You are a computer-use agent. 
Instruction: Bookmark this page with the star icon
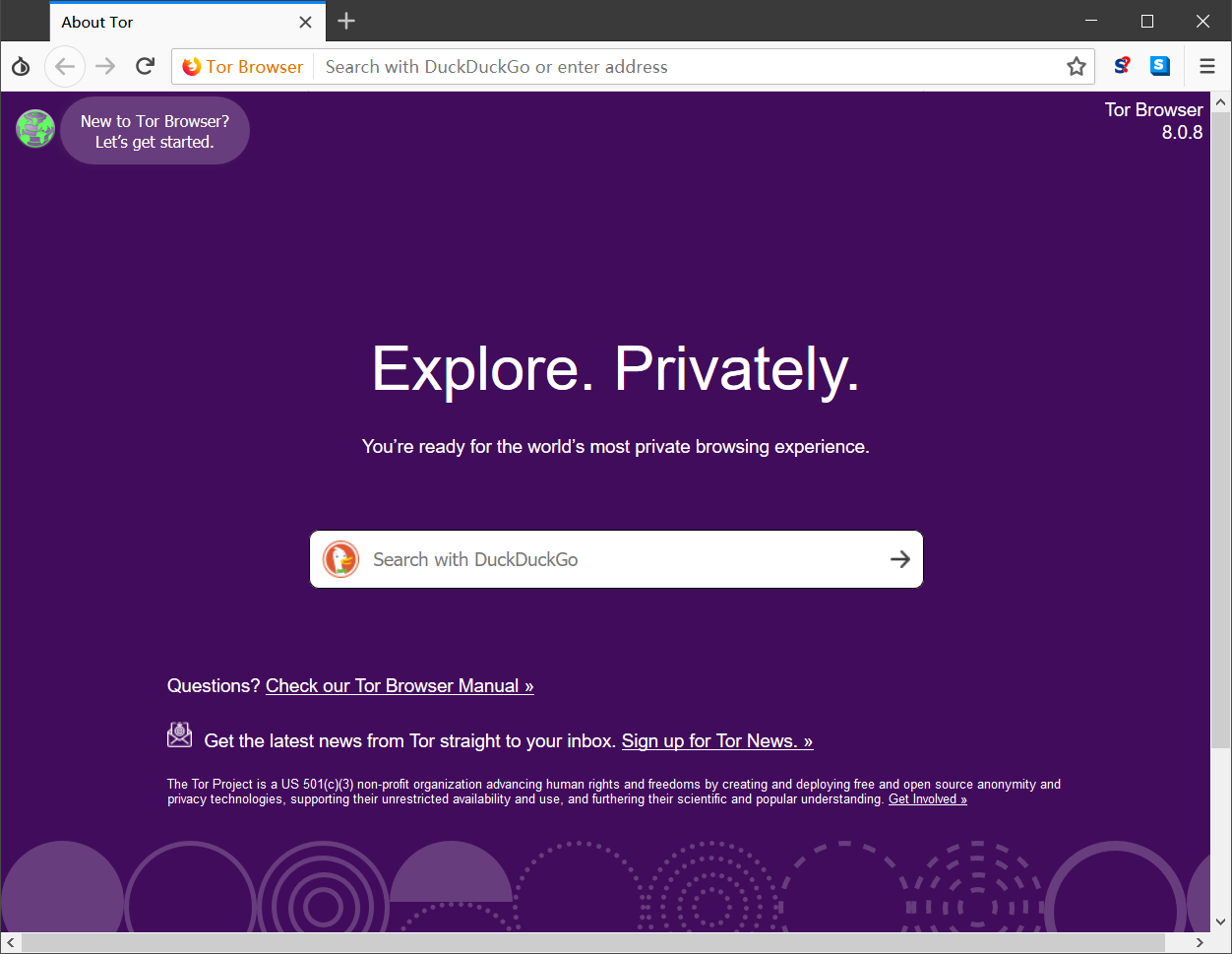[x=1077, y=67]
